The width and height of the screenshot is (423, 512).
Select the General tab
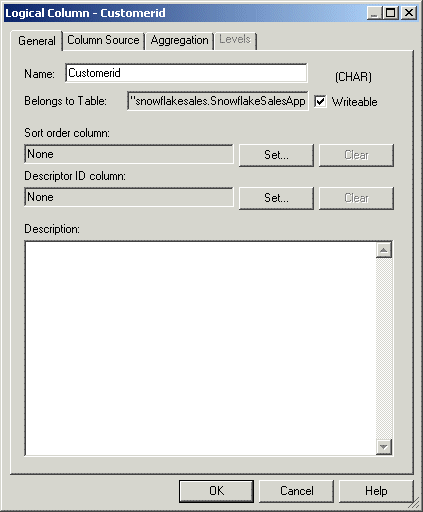[x=37, y=41]
